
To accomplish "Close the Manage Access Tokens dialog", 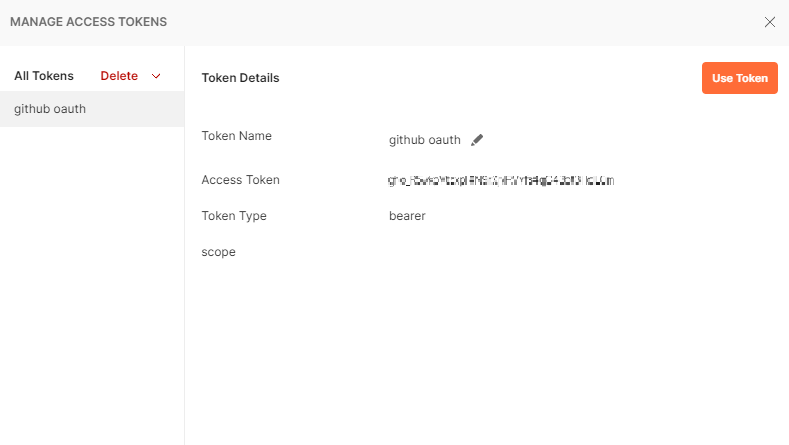I will (x=769, y=22).
